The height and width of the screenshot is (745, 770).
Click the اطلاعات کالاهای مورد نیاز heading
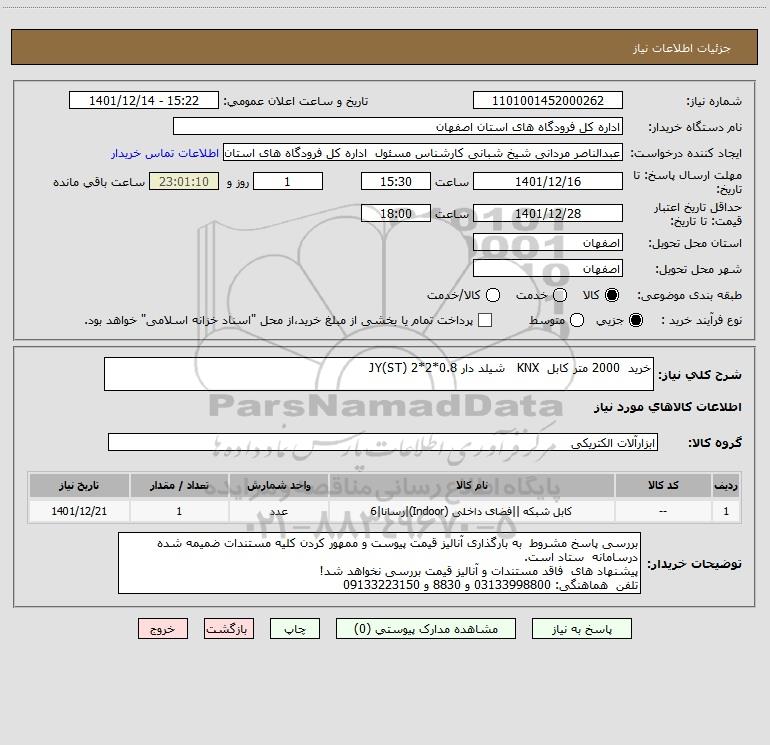click(x=668, y=407)
